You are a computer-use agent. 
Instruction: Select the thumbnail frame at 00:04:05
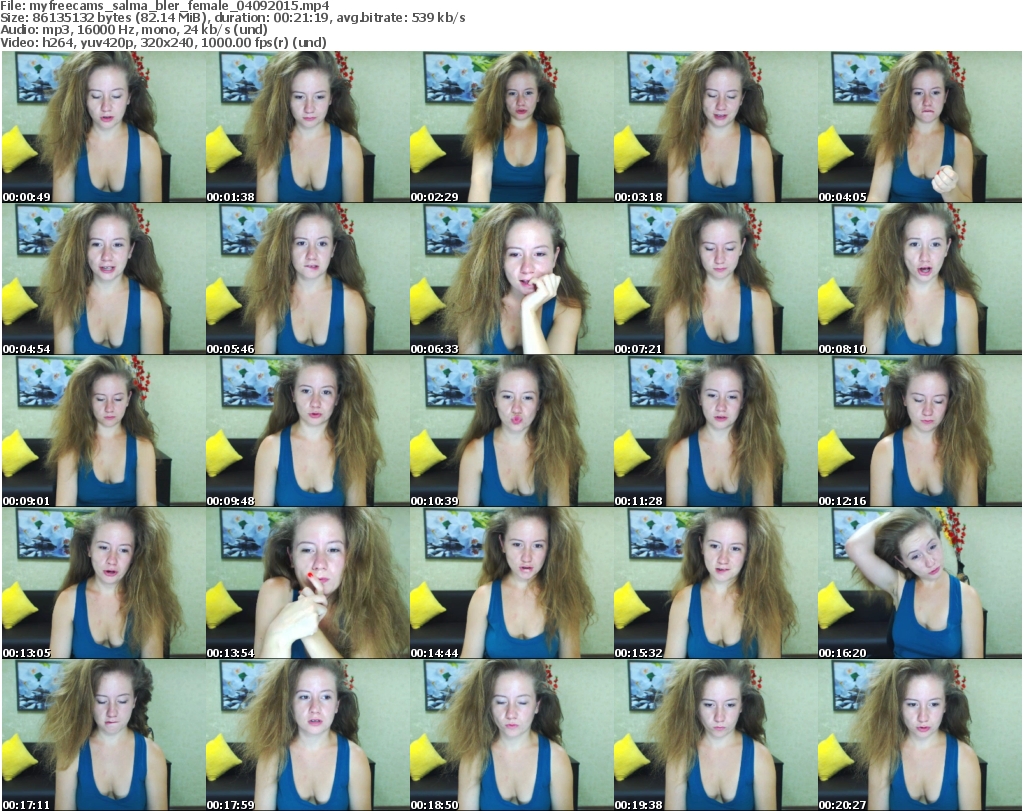point(920,127)
